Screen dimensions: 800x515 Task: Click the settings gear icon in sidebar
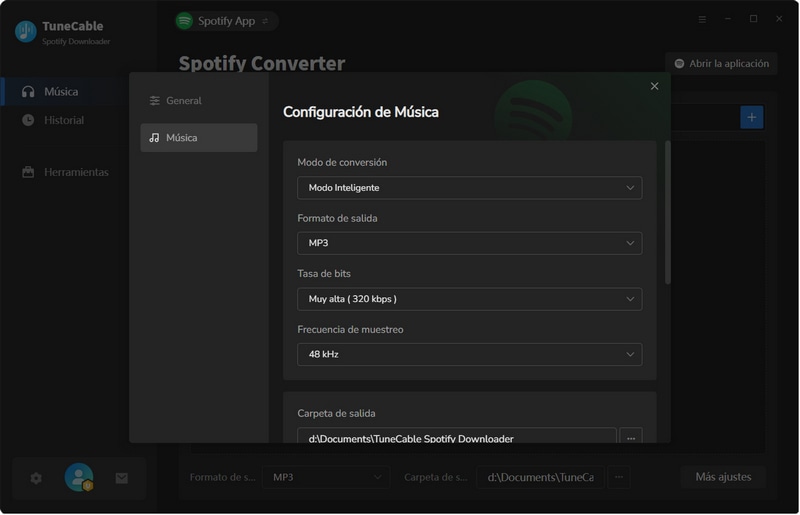coord(36,478)
